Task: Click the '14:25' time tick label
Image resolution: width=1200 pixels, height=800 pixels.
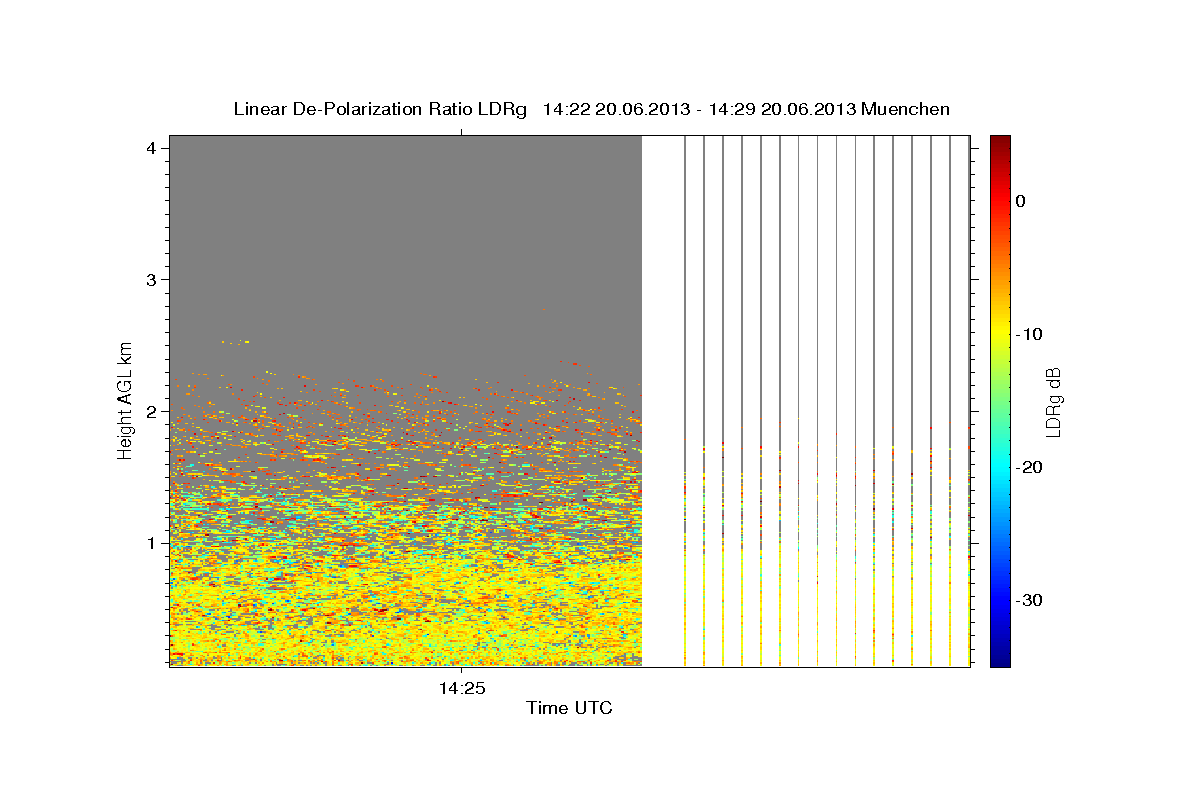Action: pyautogui.click(x=461, y=688)
